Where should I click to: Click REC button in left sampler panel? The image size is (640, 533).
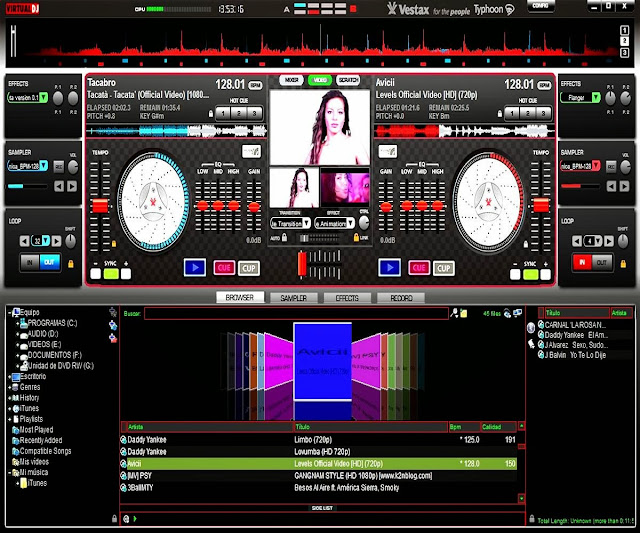tap(59, 167)
